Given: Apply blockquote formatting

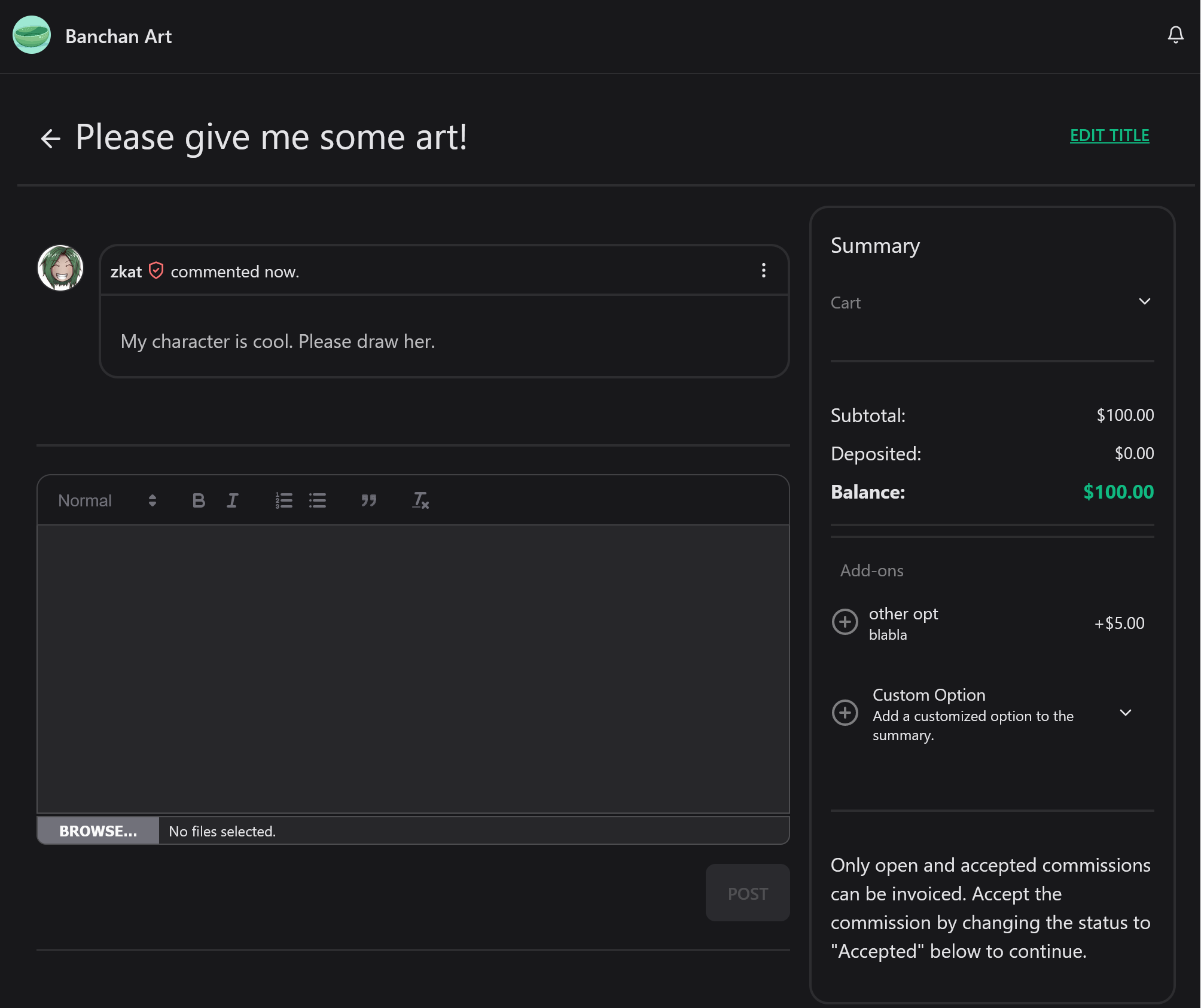Looking at the screenshot, I should 368,500.
